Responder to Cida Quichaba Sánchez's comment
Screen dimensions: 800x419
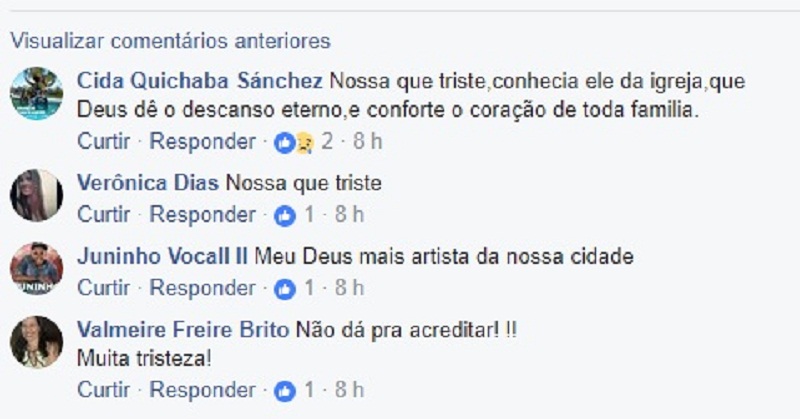pyautogui.click(x=203, y=141)
